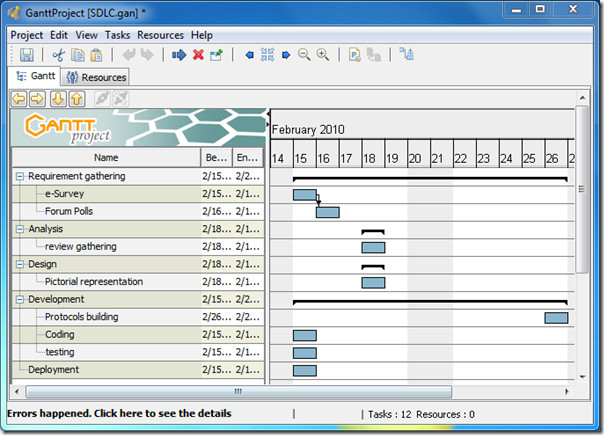Click the vertical scrollbar down arrow

click(582, 377)
